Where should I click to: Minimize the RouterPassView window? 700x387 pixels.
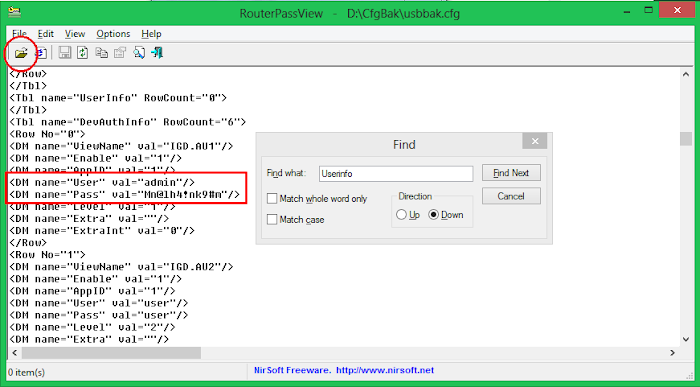627,11
